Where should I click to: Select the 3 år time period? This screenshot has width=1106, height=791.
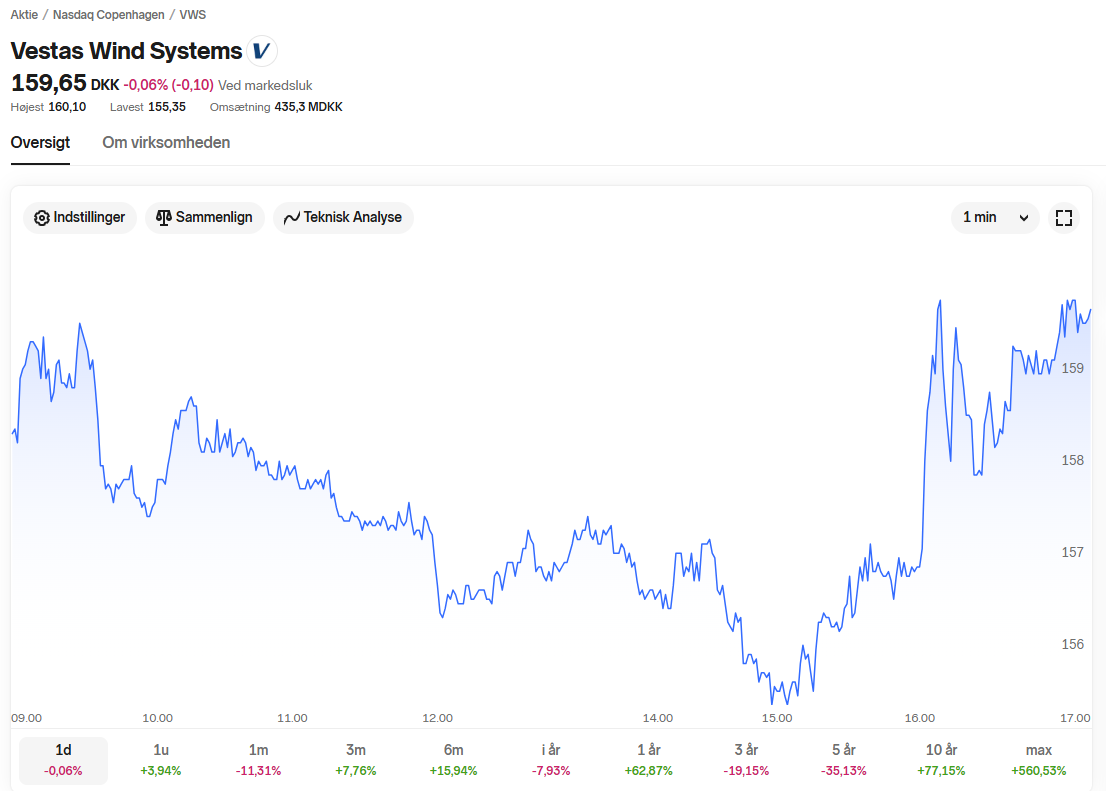coord(746,760)
